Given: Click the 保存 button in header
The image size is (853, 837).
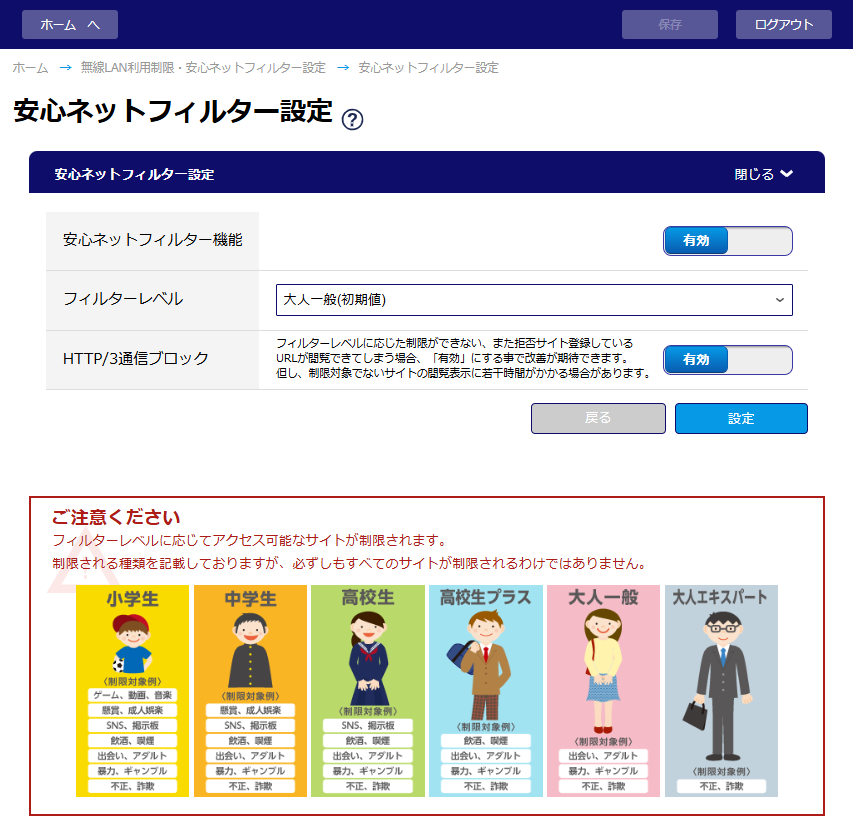Looking at the screenshot, I should 670,24.
